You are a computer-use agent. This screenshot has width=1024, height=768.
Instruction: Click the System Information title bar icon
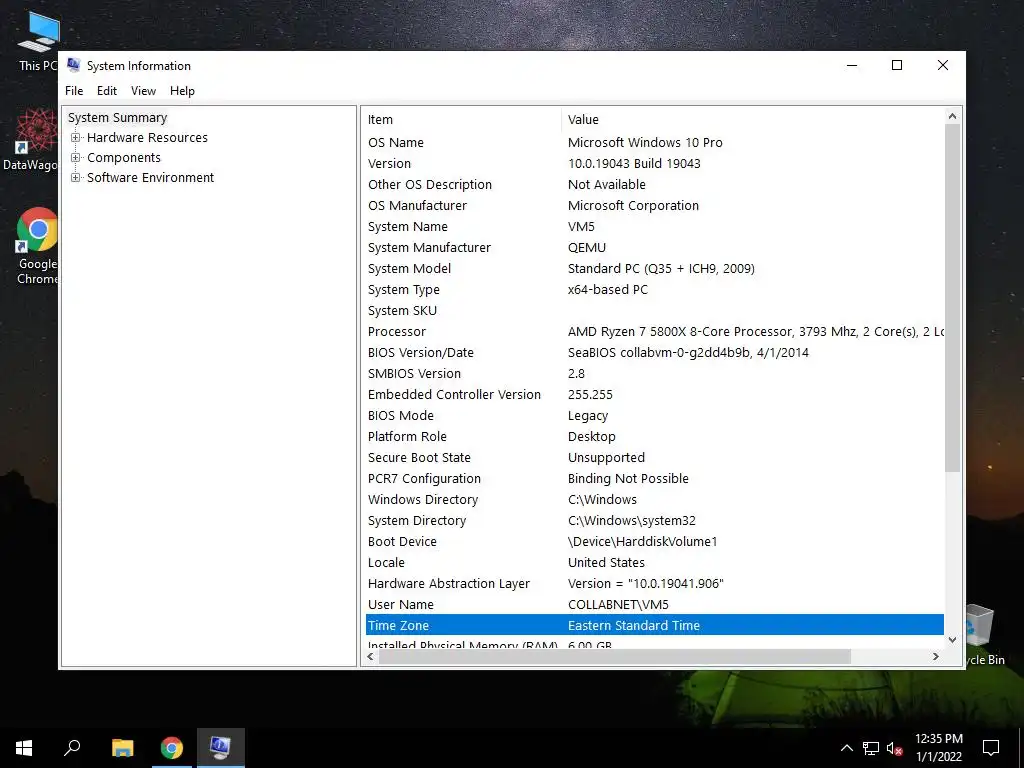pyautogui.click(x=74, y=65)
